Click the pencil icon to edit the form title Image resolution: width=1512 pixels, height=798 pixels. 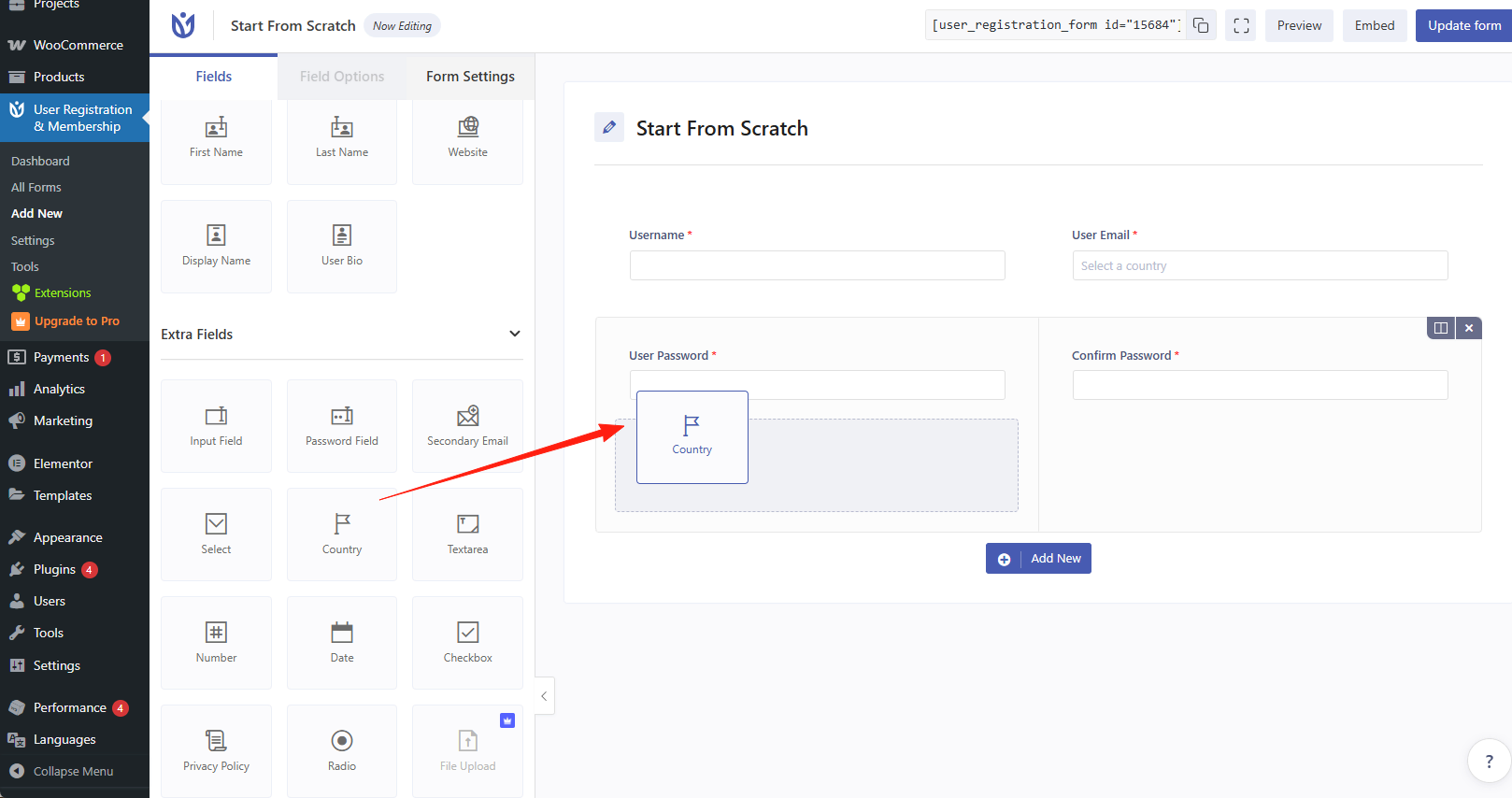[x=609, y=127]
